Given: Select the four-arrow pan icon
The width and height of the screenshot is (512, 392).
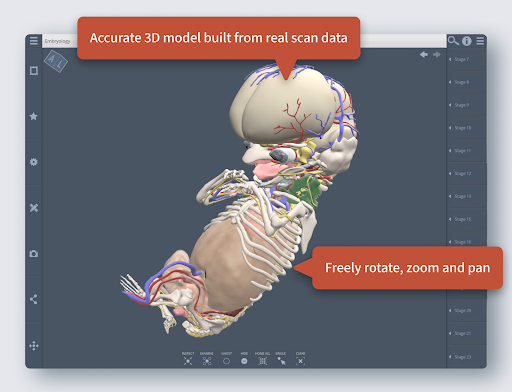Looking at the screenshot, I should point(34,346).
